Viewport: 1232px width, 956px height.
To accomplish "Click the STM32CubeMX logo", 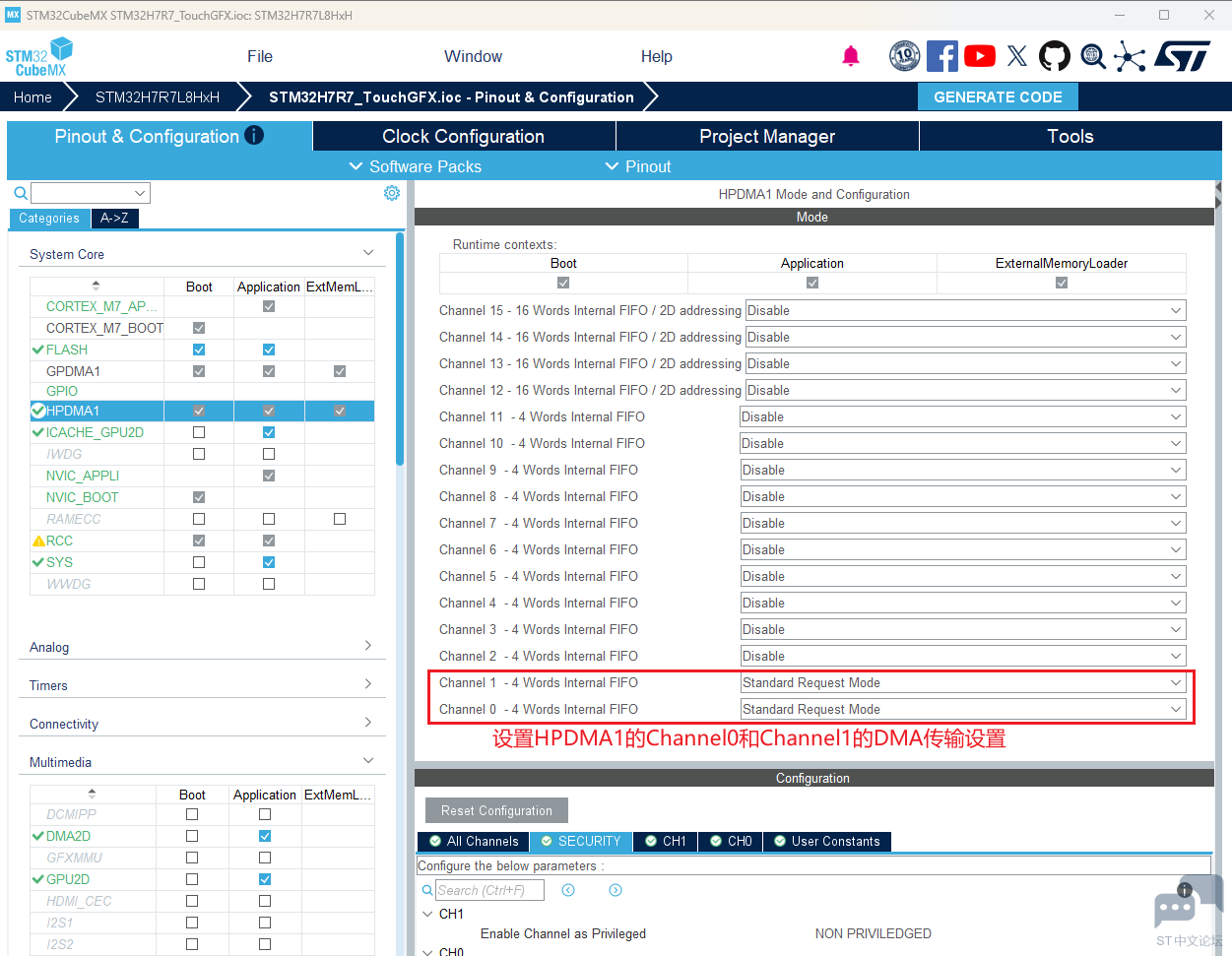I will point(39,57).
